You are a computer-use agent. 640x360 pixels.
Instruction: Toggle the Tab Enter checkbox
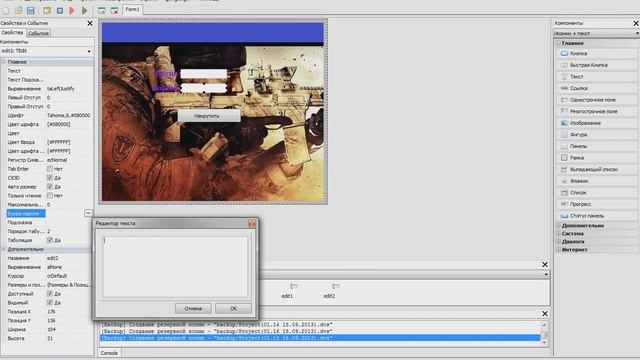coord(50,169)
